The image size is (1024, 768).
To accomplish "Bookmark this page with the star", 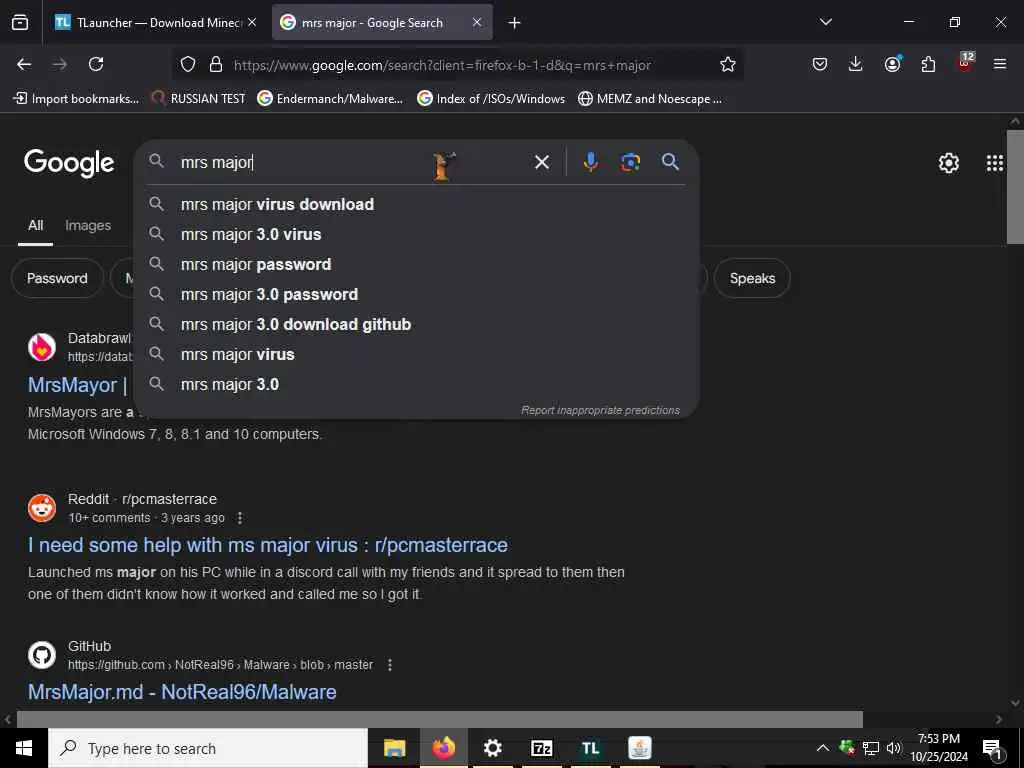I will coord(728,64).
